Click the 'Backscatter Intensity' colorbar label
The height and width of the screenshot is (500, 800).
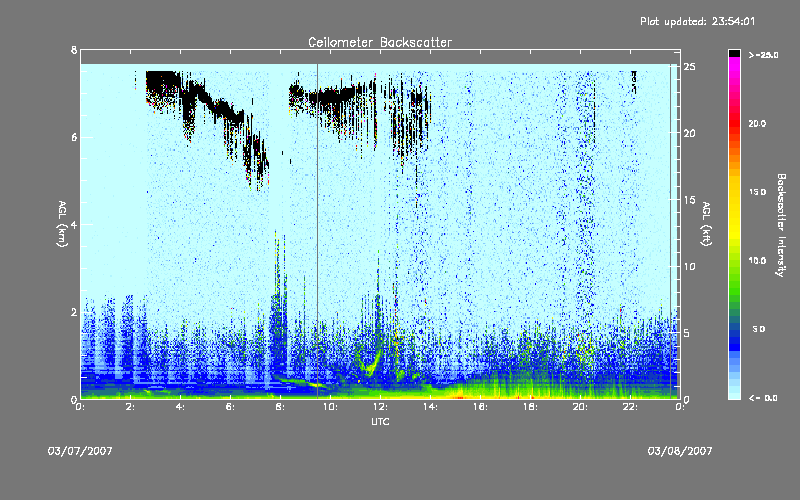point(781,225)
